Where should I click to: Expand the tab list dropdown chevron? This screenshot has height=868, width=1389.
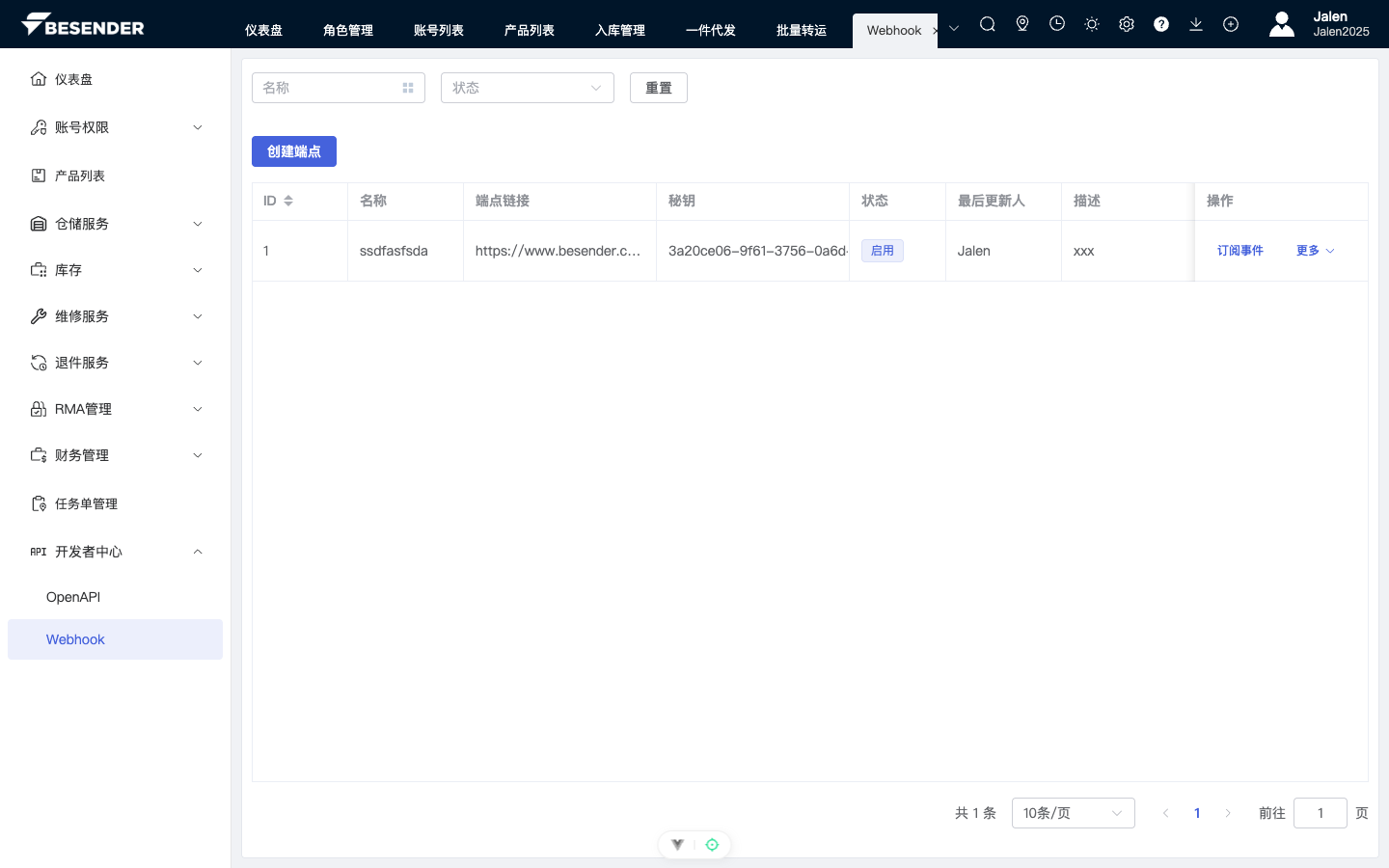click(x=954, y=29)
